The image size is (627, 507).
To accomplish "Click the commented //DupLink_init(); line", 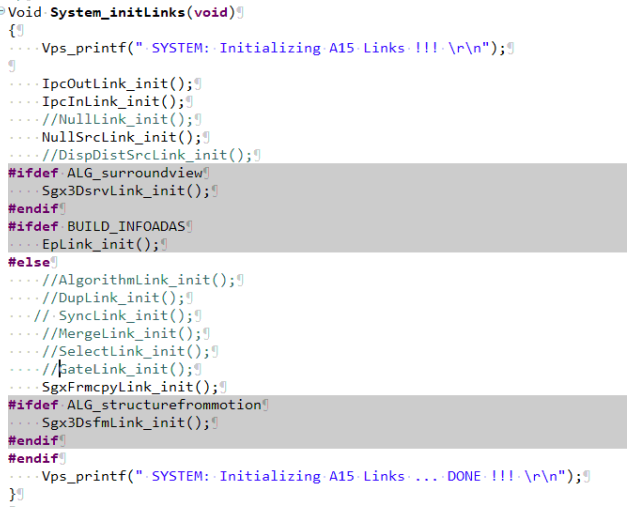I will [x=114, y=298].
